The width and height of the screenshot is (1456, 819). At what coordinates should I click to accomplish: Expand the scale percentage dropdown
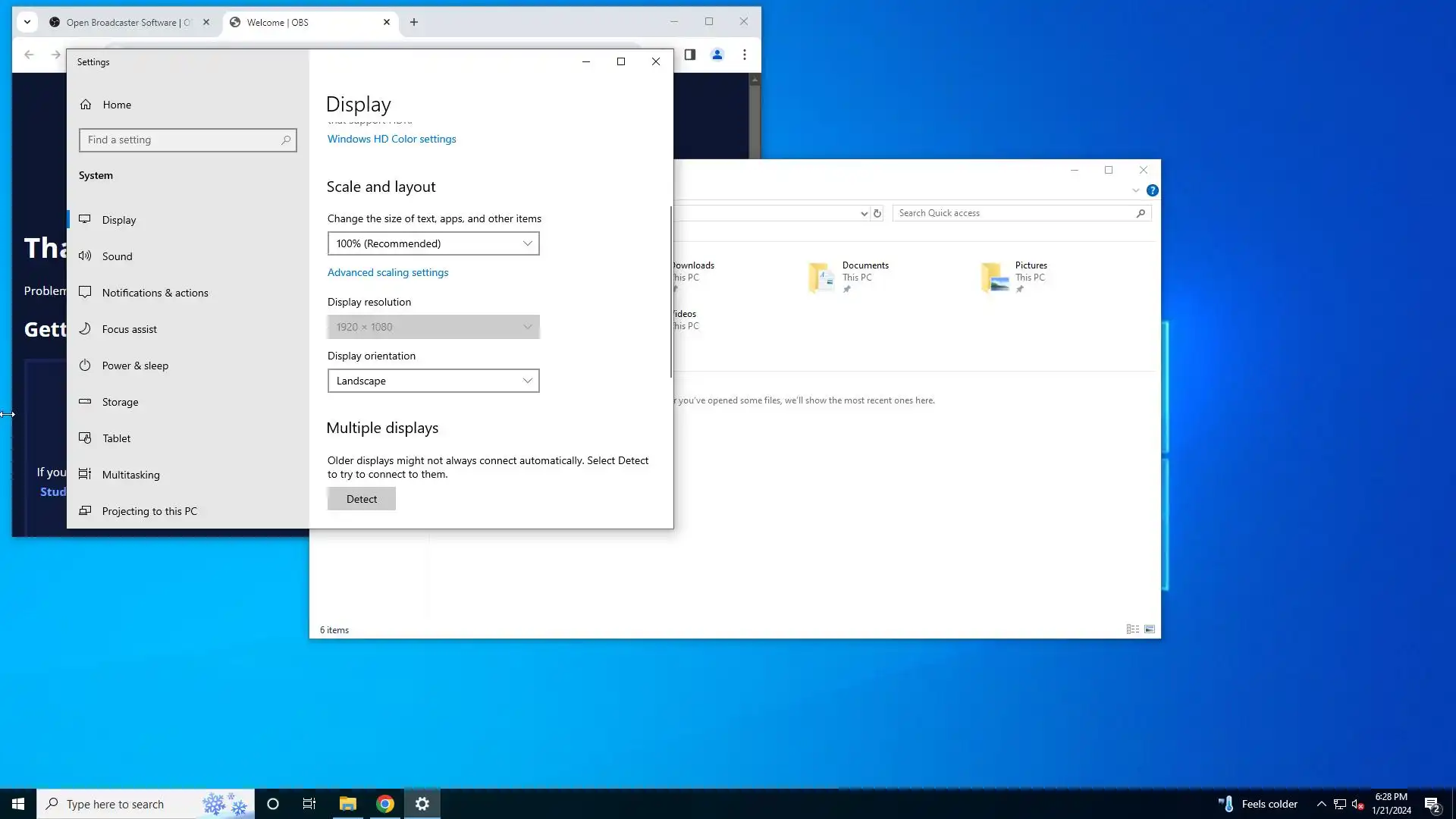coord(433,243)
